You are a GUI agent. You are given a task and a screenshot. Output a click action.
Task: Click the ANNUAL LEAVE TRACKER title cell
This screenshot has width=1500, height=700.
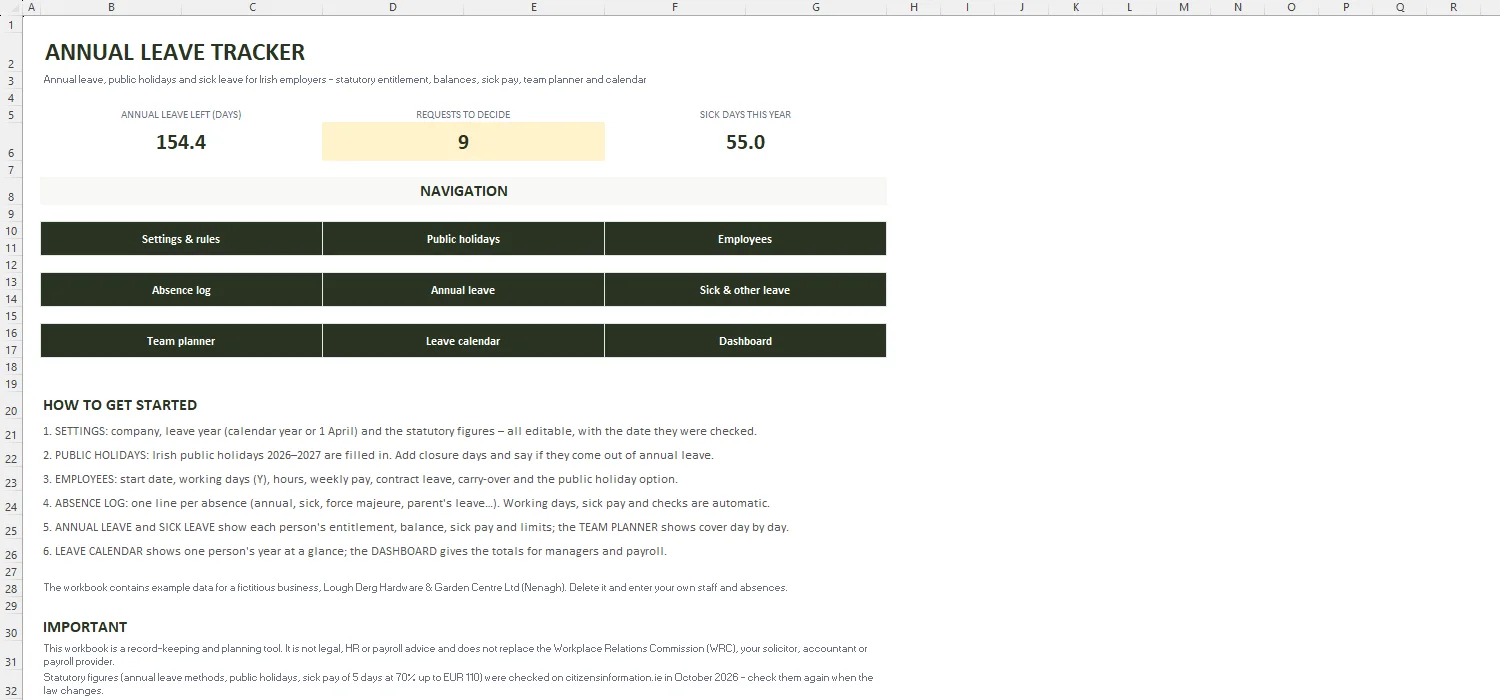pos(175,52)
